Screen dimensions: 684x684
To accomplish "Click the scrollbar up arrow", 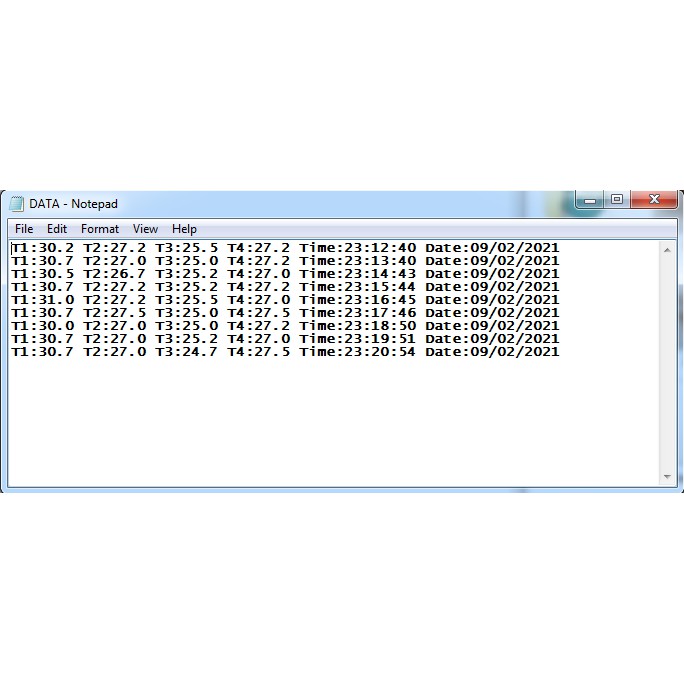I will click(x=667, y=250).
